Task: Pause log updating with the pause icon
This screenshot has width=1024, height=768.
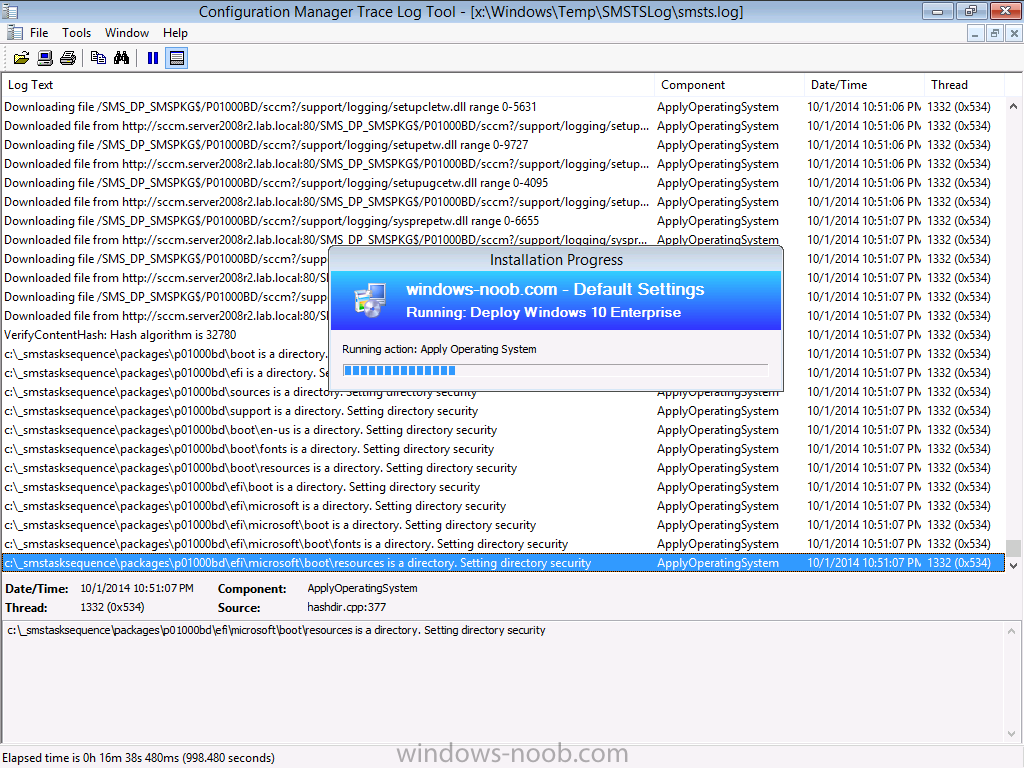Action: pyautogui.click(x=153, y=58)
